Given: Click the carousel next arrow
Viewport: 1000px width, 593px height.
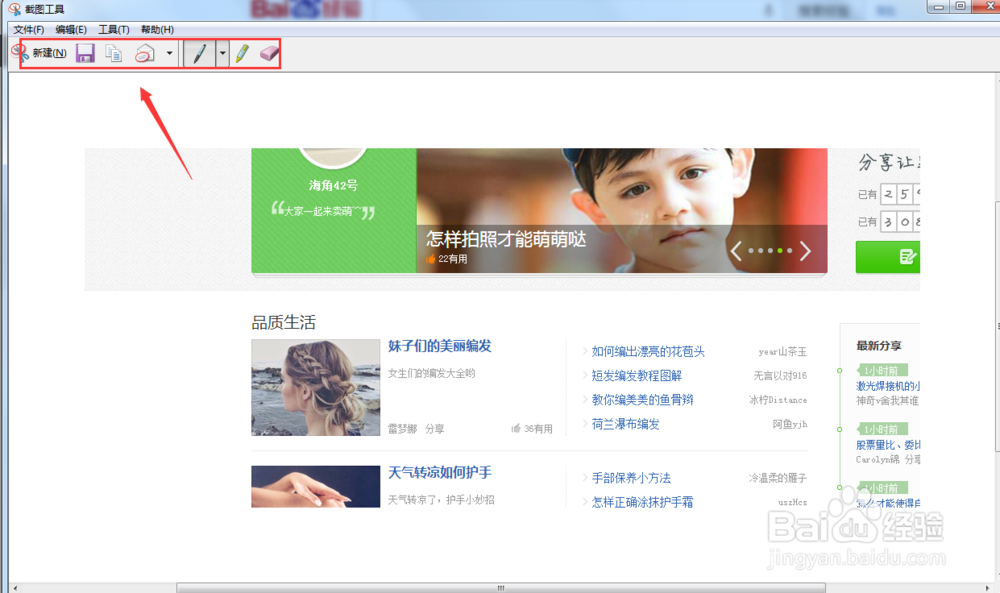Looking at the screenshot, I should pos(806,252).
